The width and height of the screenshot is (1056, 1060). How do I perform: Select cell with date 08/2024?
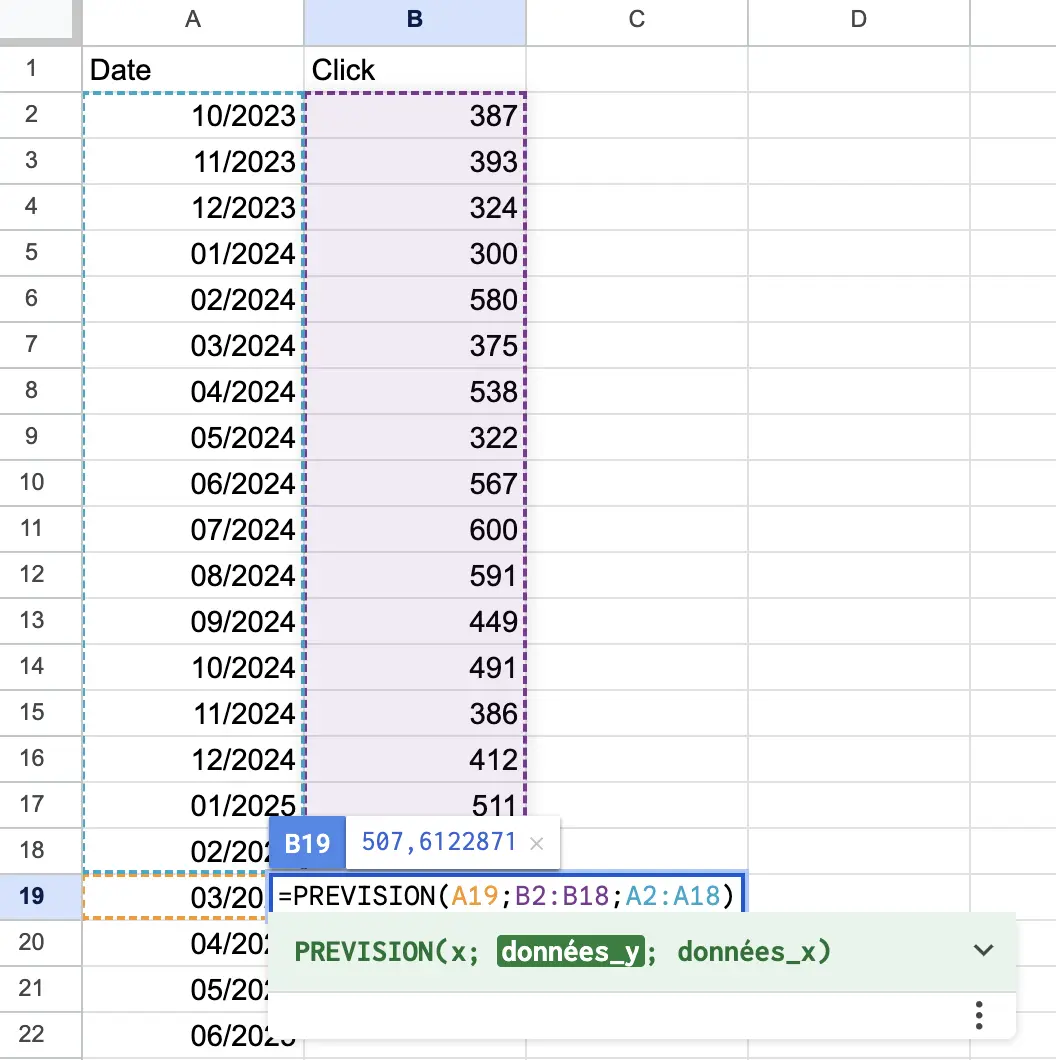193,575
